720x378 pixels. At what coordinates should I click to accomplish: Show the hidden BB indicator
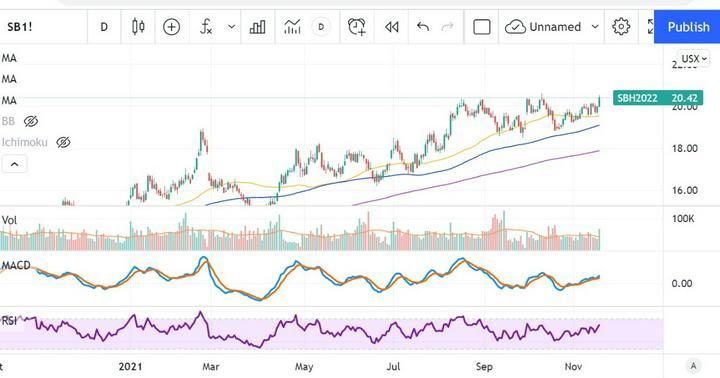(x=31, y=121)
